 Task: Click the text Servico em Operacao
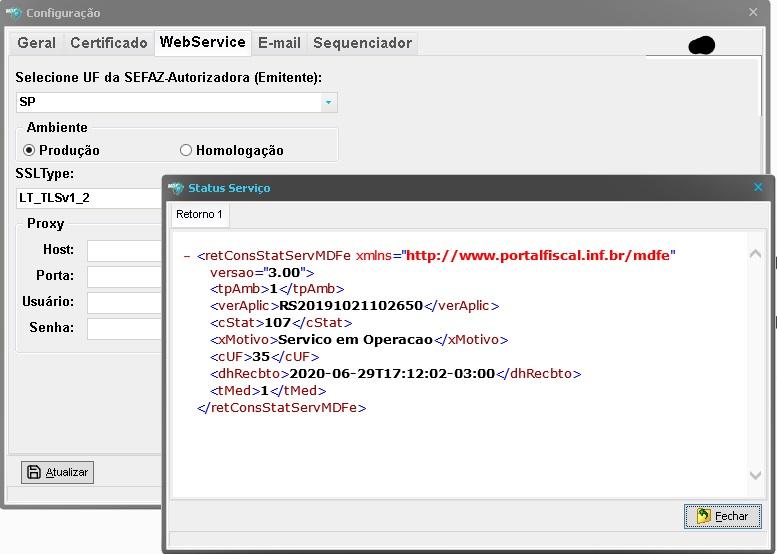pos(355,340)
